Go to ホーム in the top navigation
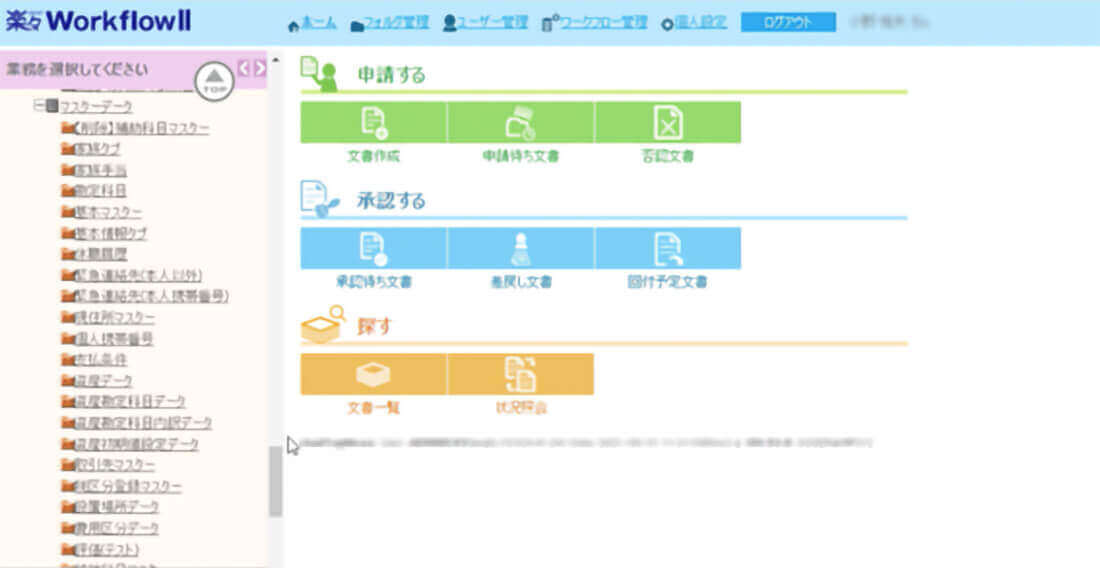Screen dimensions: 1100x568 tap(312, 23)
